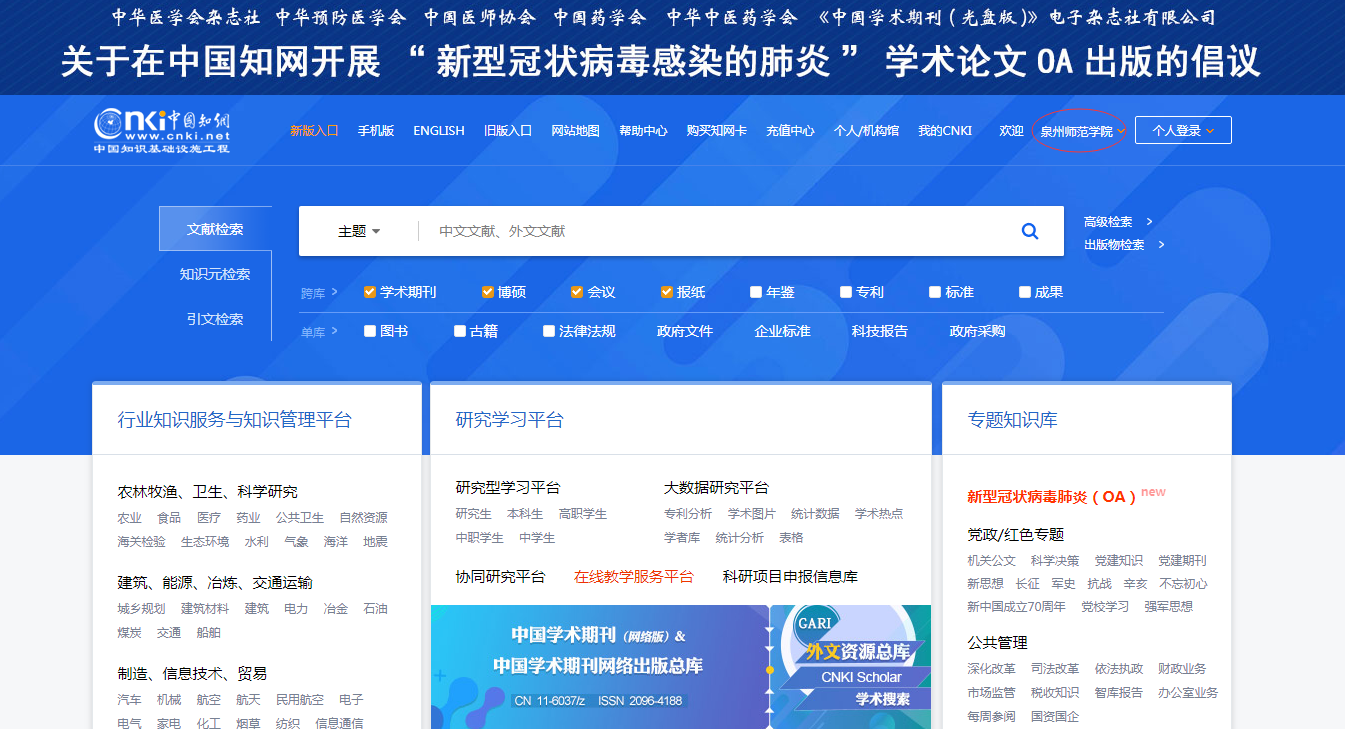Screen dimensions: 1345x729
Task: Click arrow icon next to 高级检索
Action: (1149, 222)
